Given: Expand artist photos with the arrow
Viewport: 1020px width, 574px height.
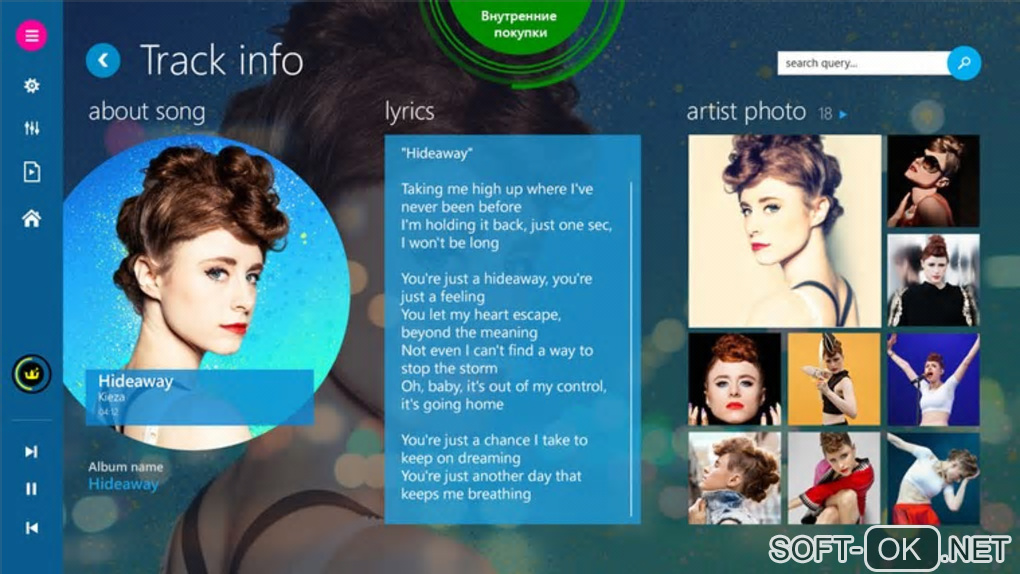Looking at the screenshot, I should tap(843, 115).
